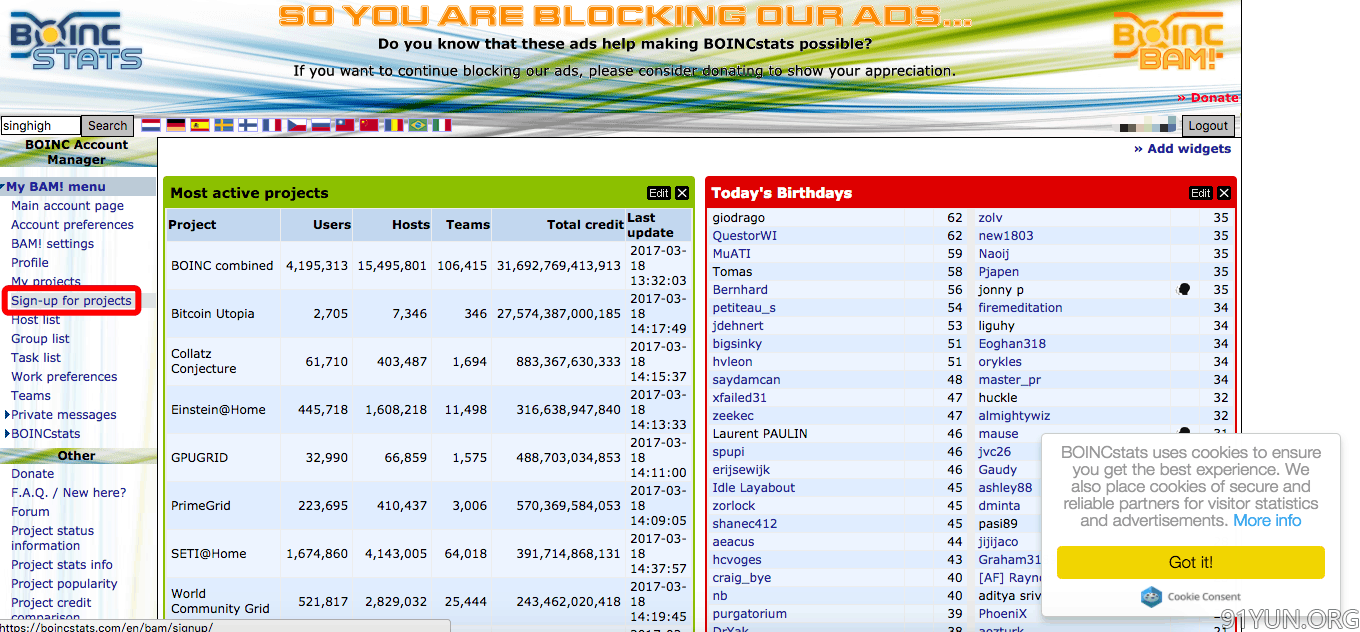Close the Today's Birthdays widget
Image resolution: width=1360 pixels, height=632 pixels.
pyautogui.click(x=1224, y=193)
